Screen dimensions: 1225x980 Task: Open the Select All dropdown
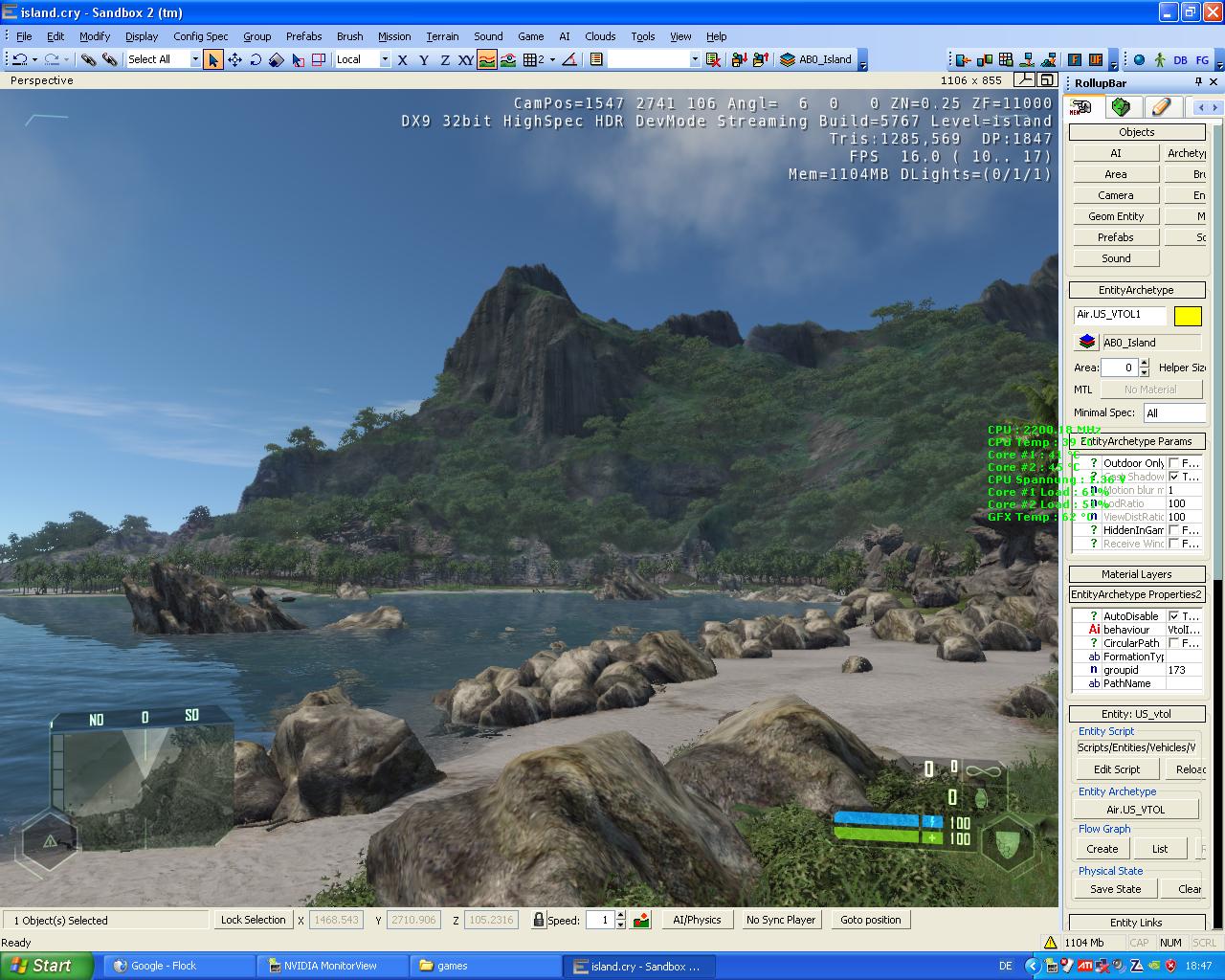(195, 59)
